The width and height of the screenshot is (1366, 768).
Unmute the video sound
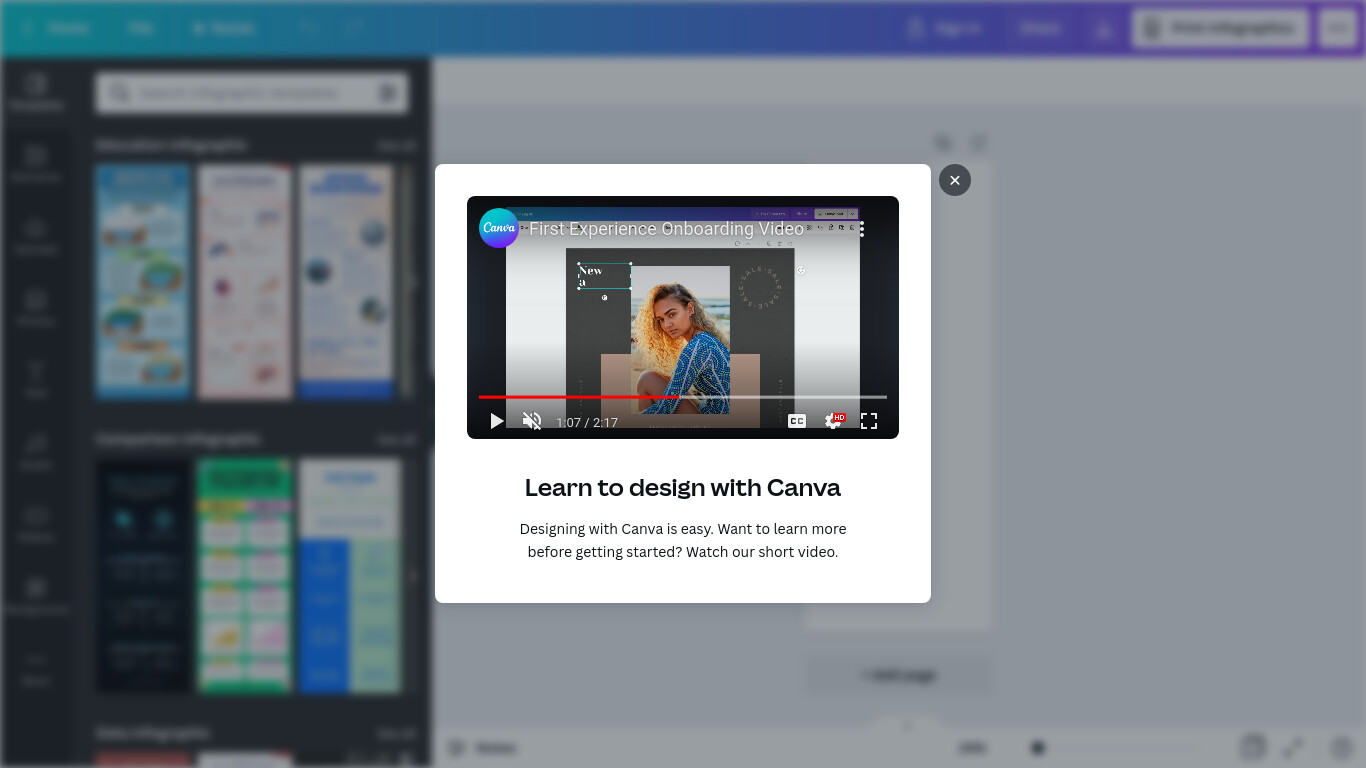point(532,421)
